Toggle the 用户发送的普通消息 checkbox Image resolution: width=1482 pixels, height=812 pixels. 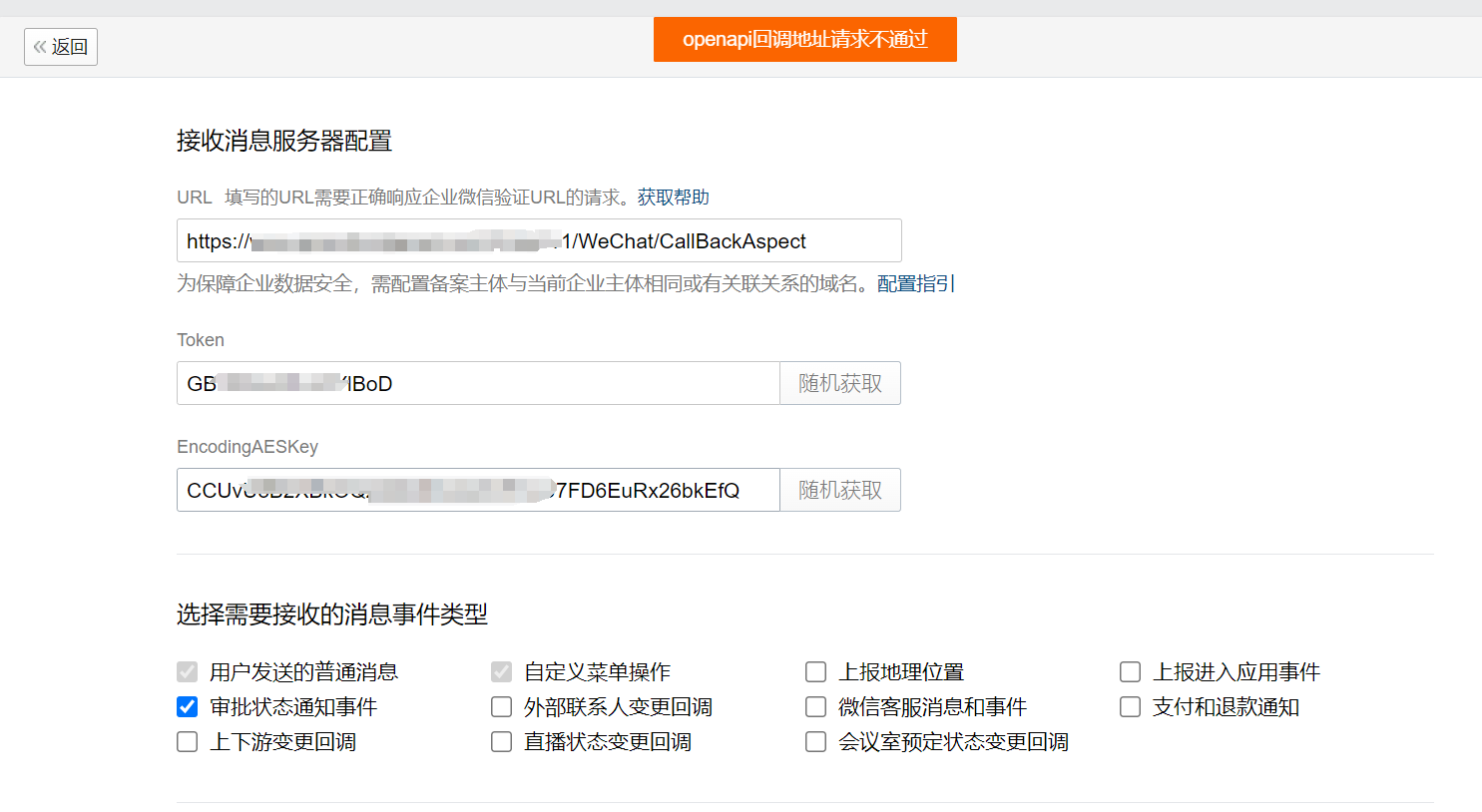coord(188,672)
